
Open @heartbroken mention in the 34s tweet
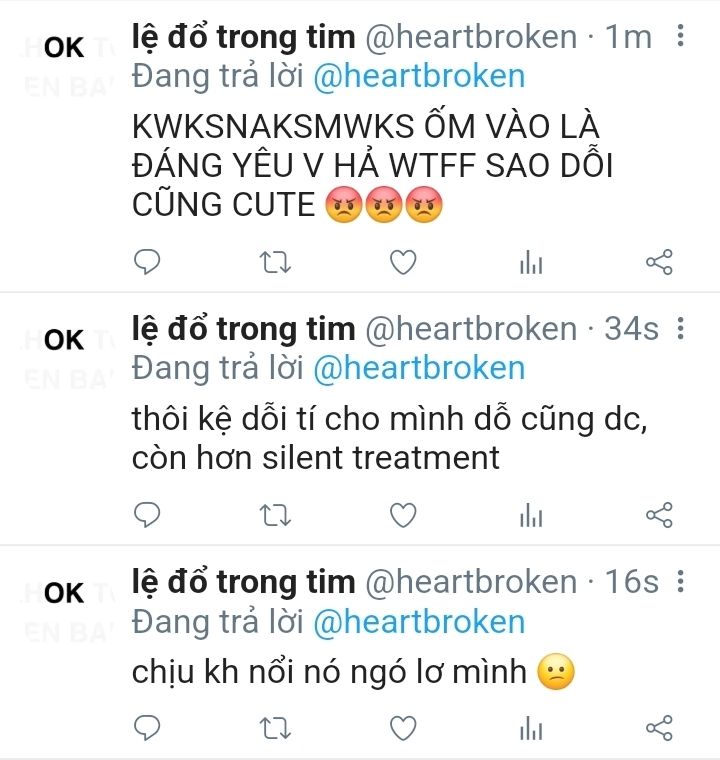419,368
